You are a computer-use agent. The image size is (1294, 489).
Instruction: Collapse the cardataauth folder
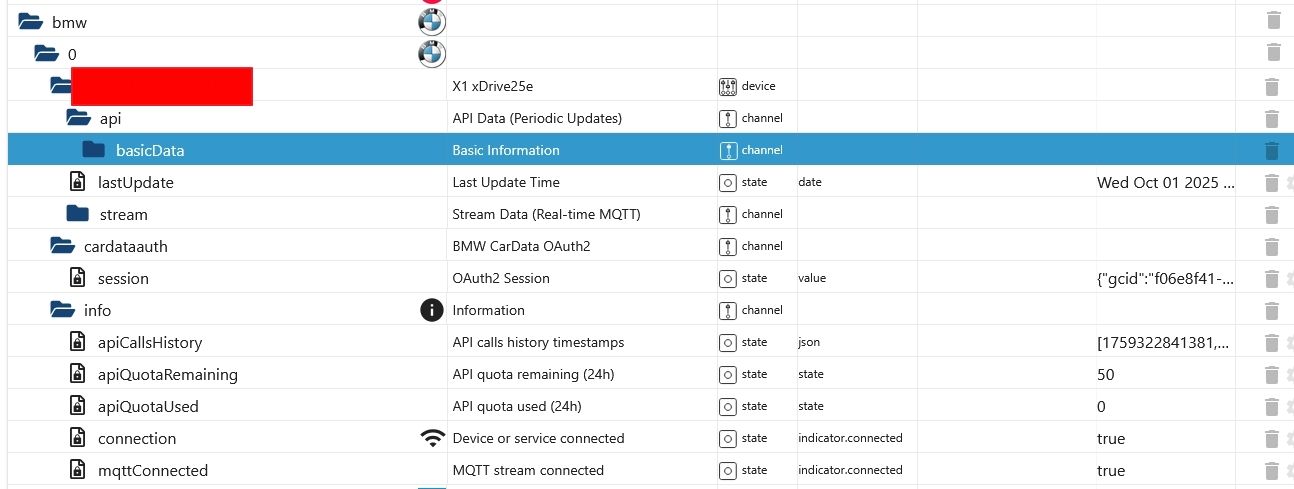point(62,246)
